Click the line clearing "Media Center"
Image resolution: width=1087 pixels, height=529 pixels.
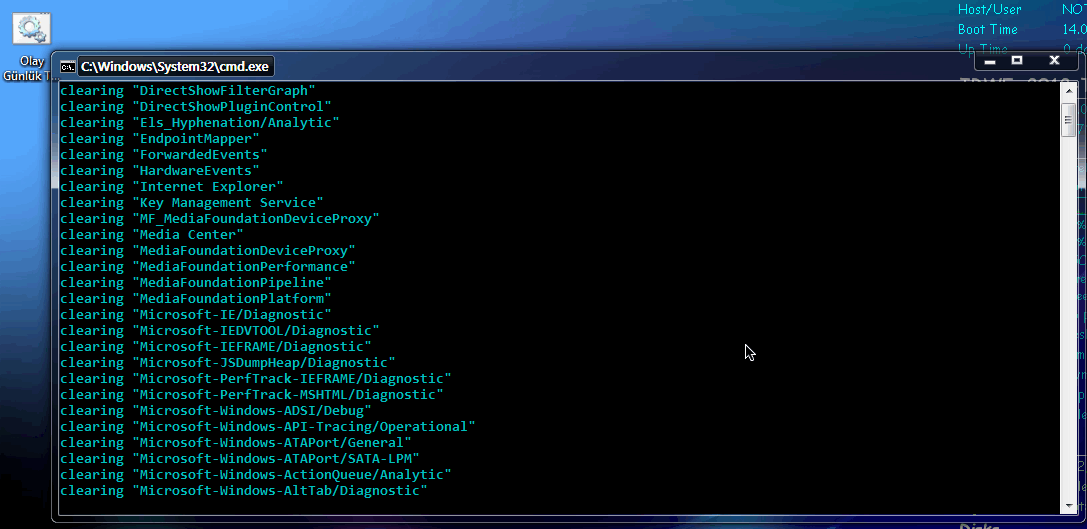pyautogui.click(x=152, y=234)
